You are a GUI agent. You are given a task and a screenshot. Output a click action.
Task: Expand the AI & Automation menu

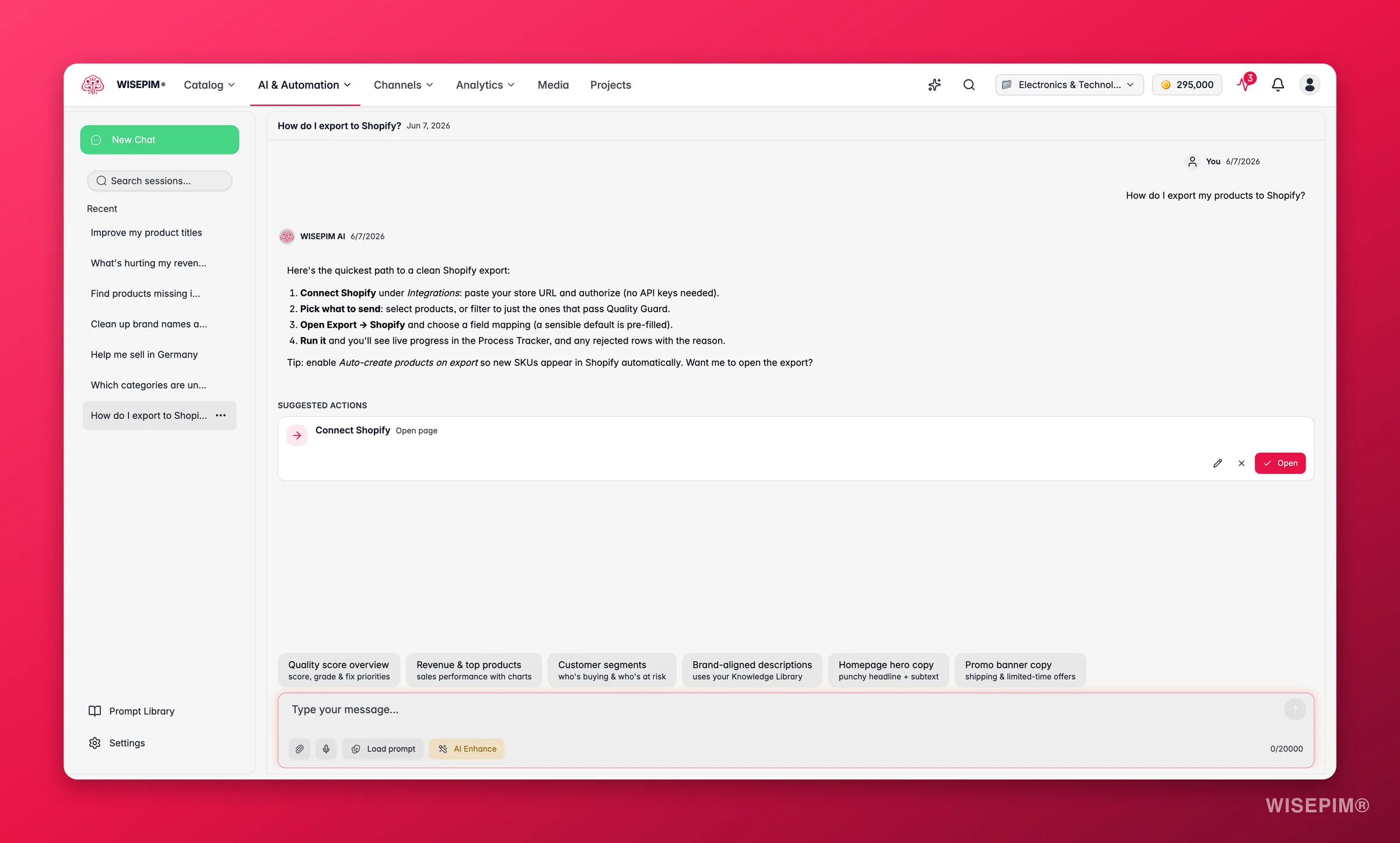[x=304, y=85]
